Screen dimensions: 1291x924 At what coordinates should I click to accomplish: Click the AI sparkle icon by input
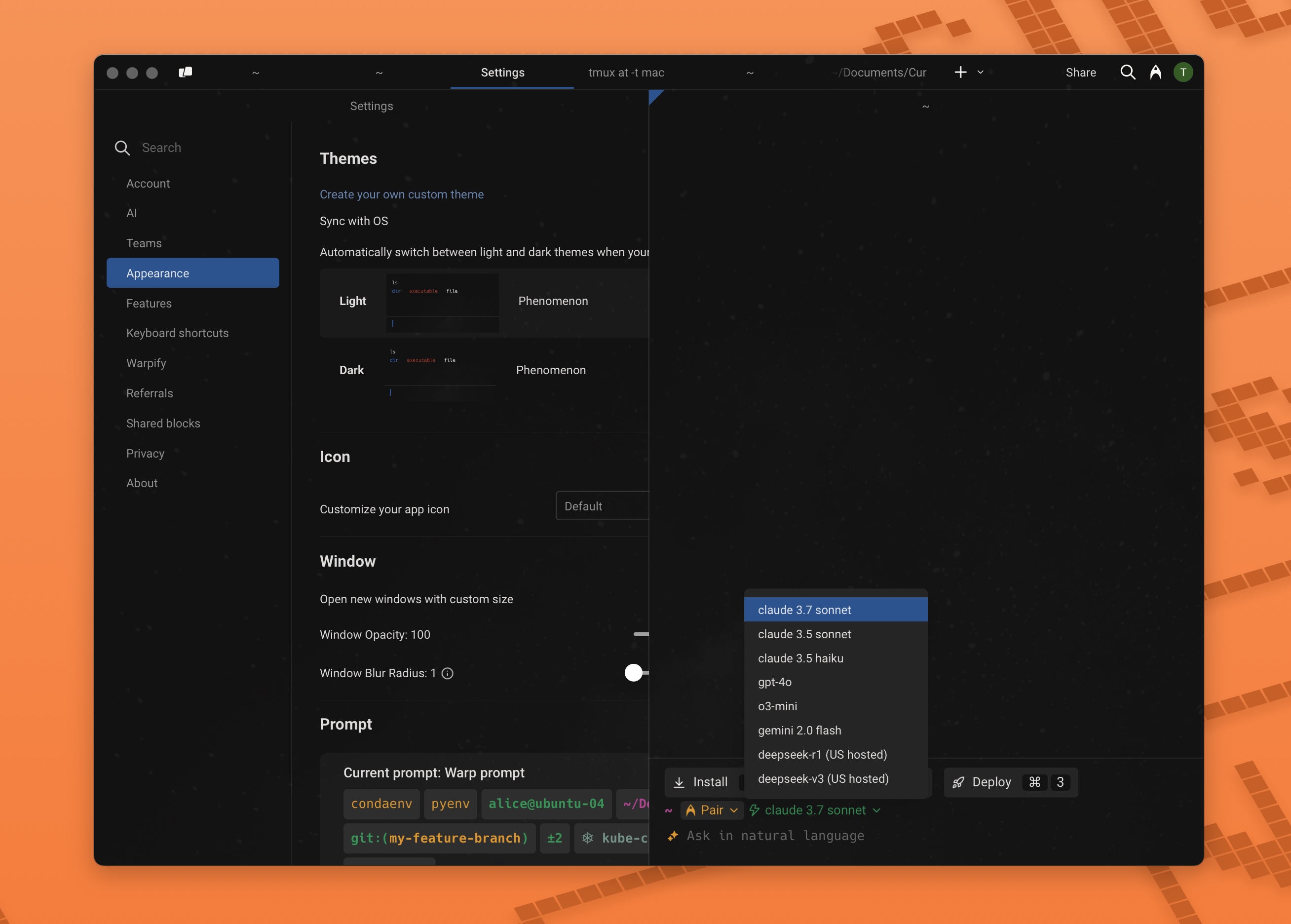(x=673, y=836)
